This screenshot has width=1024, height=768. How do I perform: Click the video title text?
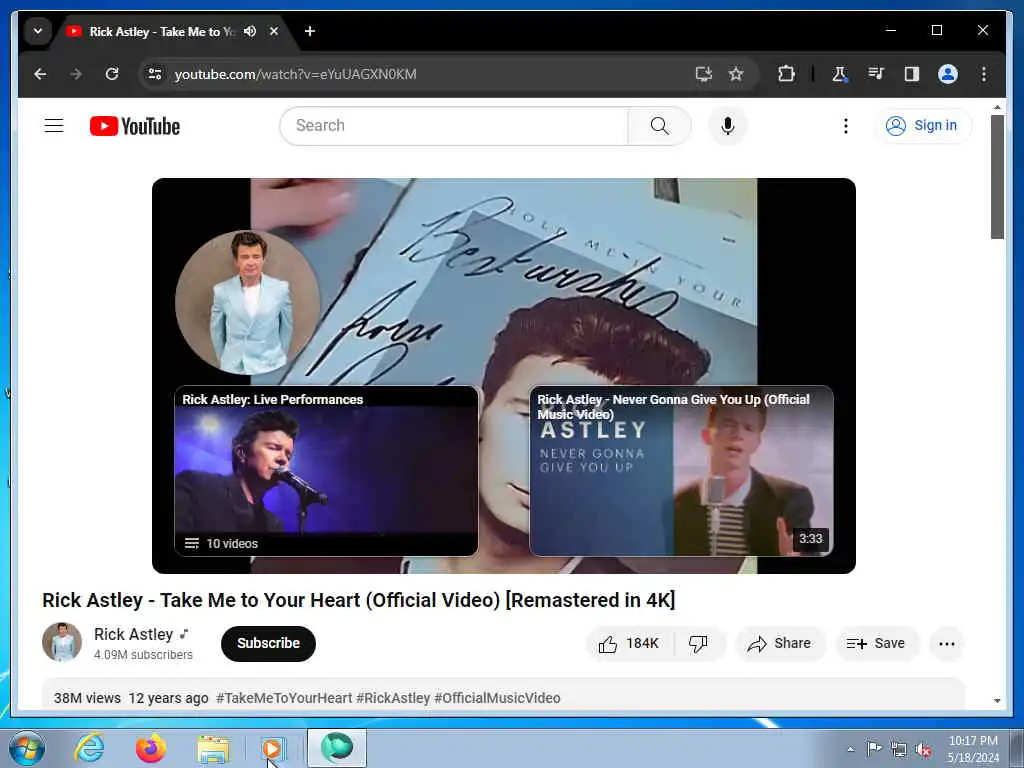click(359, 600)
